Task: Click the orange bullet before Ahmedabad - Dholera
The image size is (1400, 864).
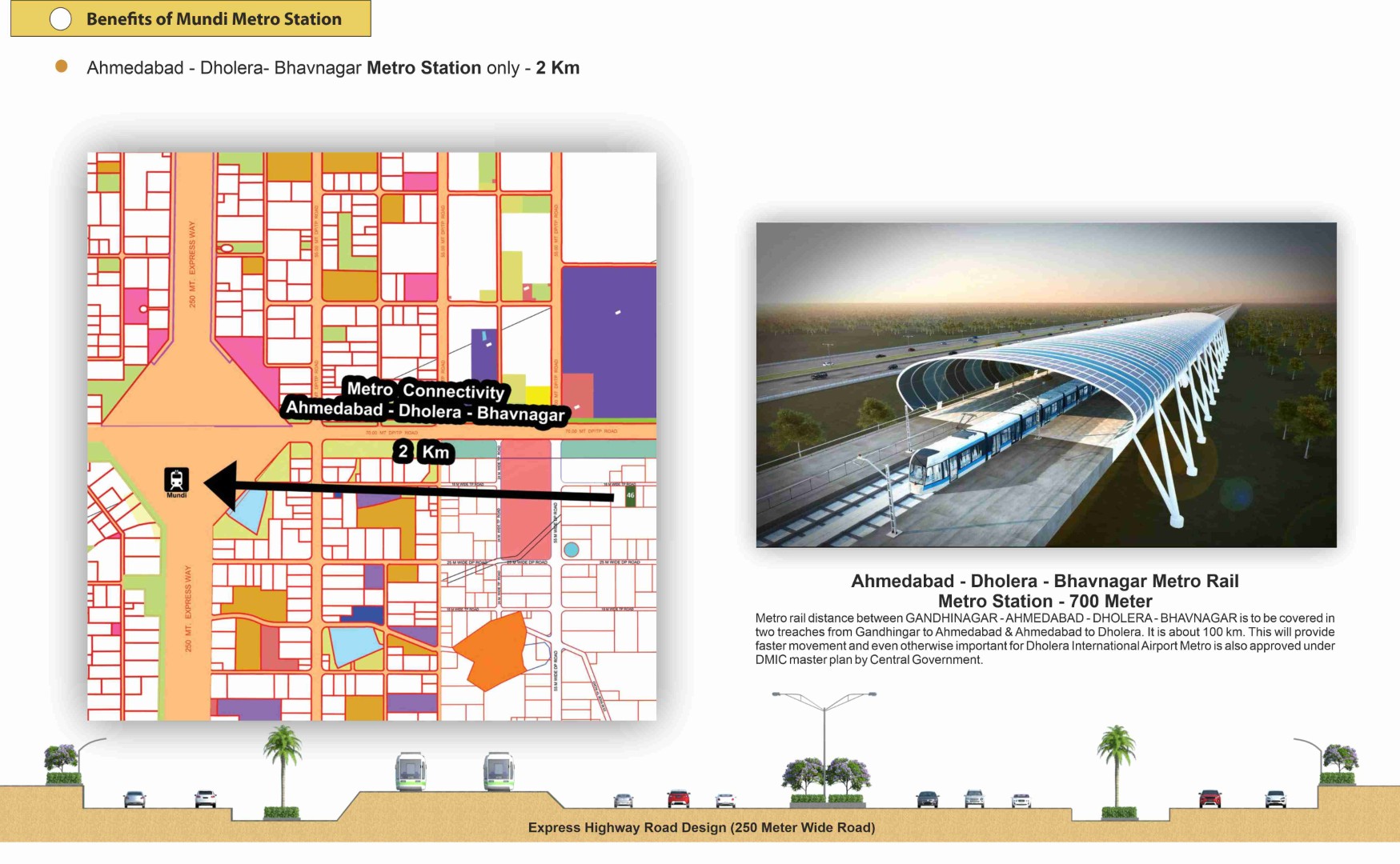Action: pos(62,66)
